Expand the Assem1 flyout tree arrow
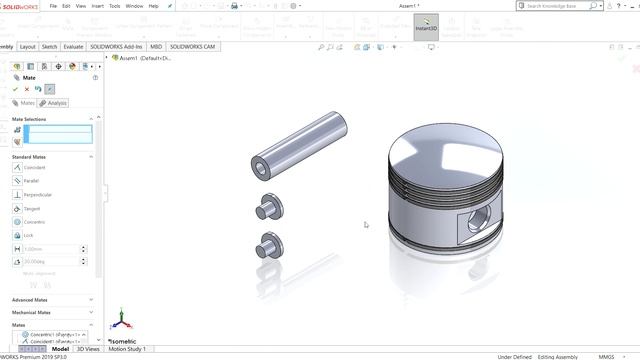Image resolution: width=640 pixels, height=360 pixels. tap(107, 58)
